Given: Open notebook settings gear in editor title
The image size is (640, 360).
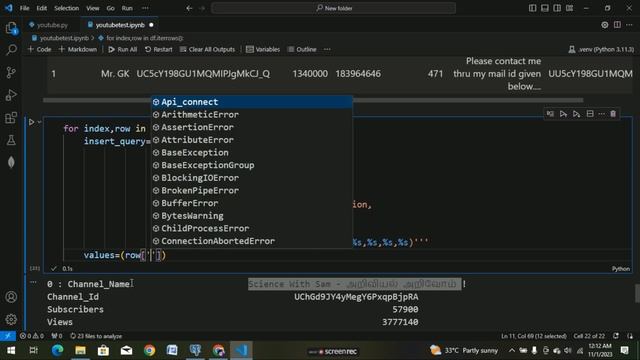Looking at the screenshot, I should click(604, 25).
